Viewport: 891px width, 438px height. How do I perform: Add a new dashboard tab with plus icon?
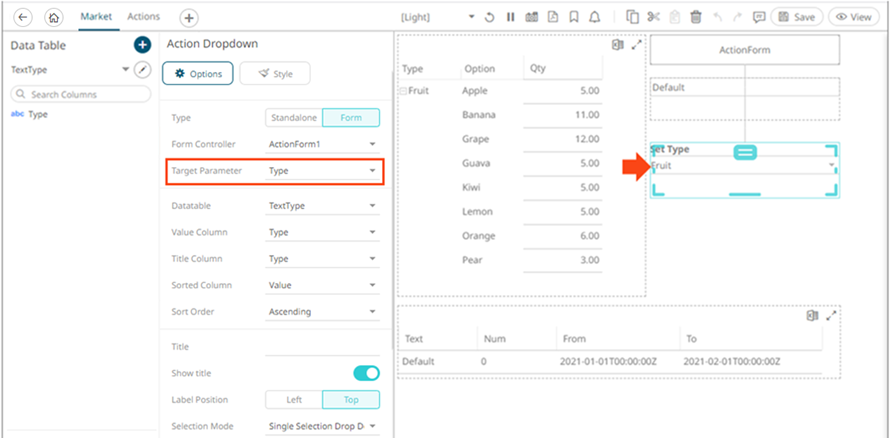[189, 18]
